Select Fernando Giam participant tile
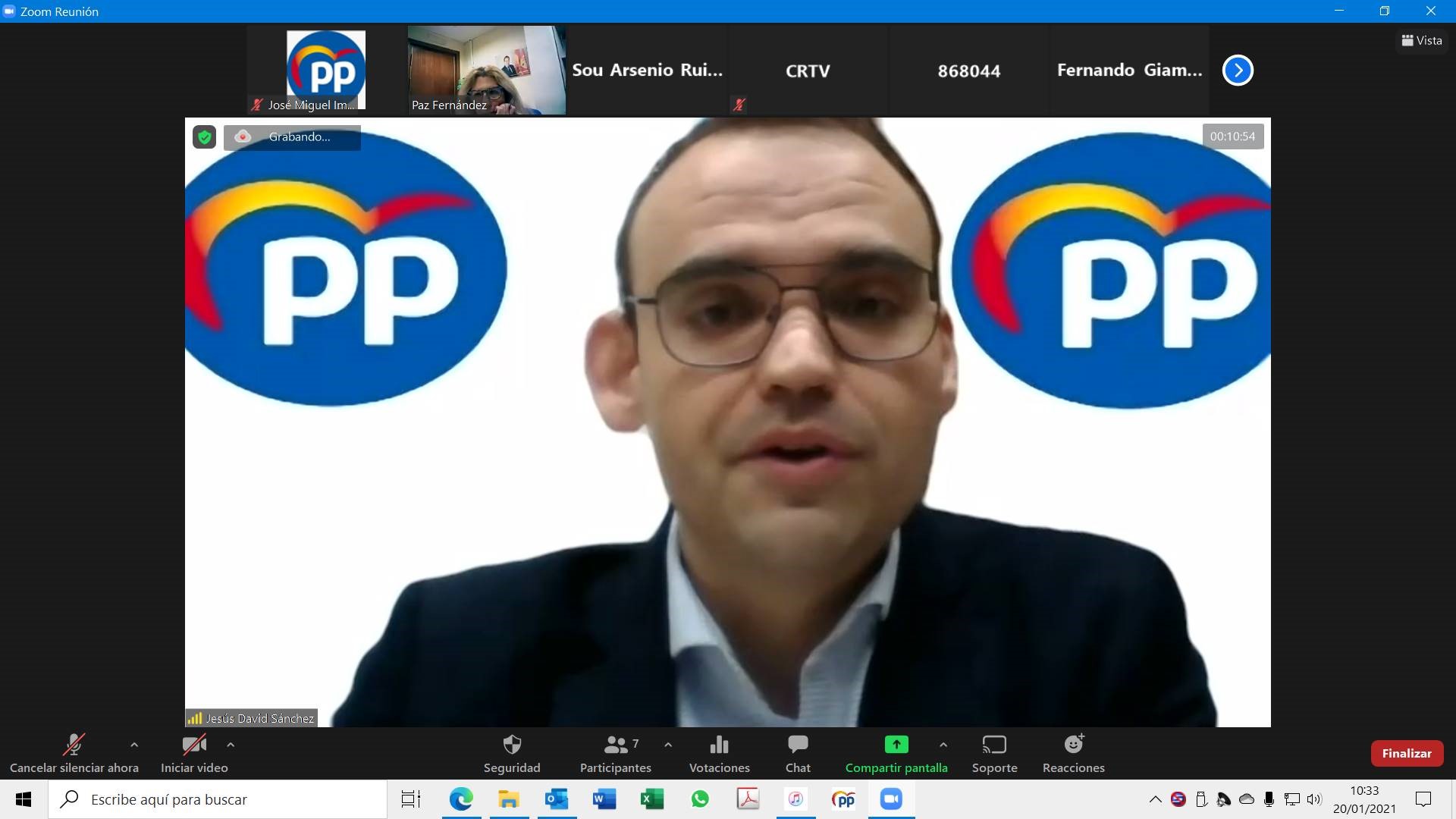The image size is (1456, 819). [1129, 70]
